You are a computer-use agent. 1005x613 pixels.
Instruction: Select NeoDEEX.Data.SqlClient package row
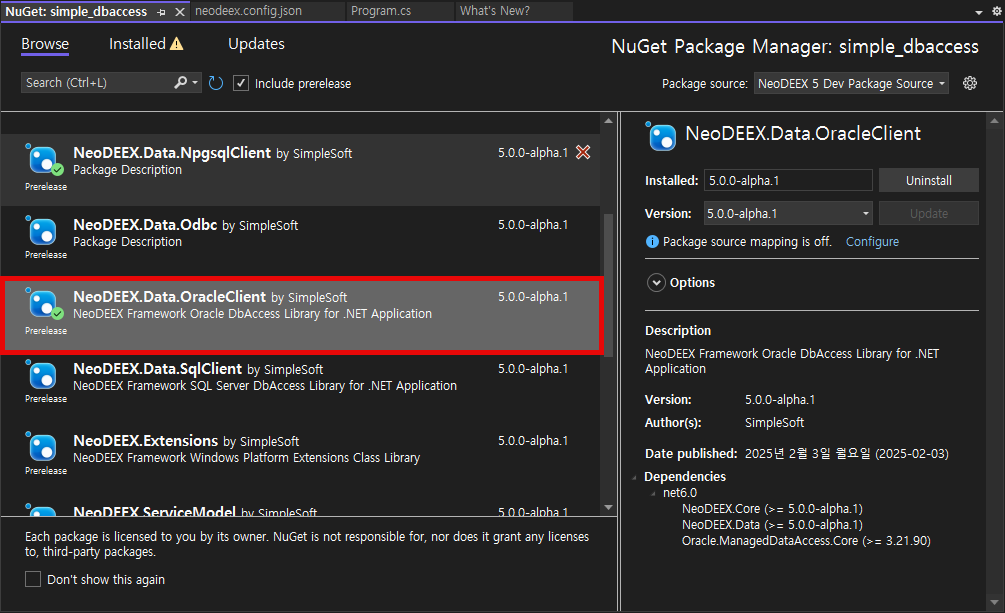point(300,386)
